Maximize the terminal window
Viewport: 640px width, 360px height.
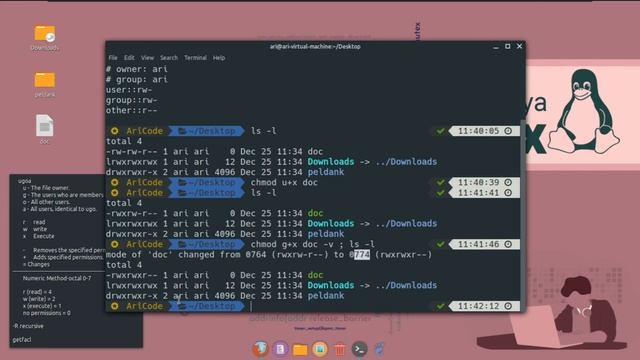click(507, 47)
